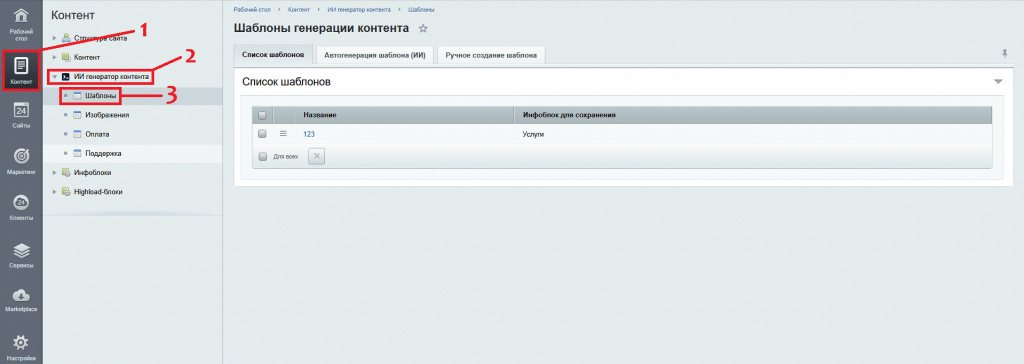Click ИИ генератор контента breadcrumb link

pyautogui.click(x=359, y=10)
